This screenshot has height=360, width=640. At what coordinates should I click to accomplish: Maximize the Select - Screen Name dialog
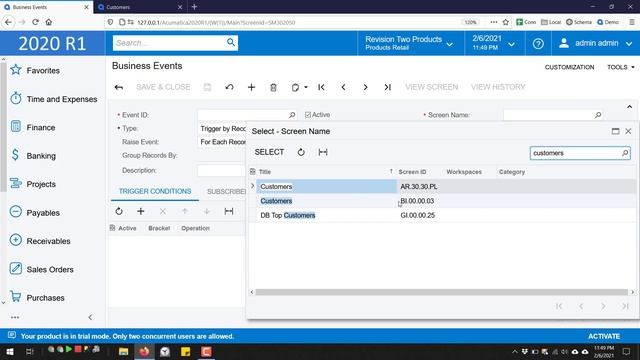coord(616,131)
